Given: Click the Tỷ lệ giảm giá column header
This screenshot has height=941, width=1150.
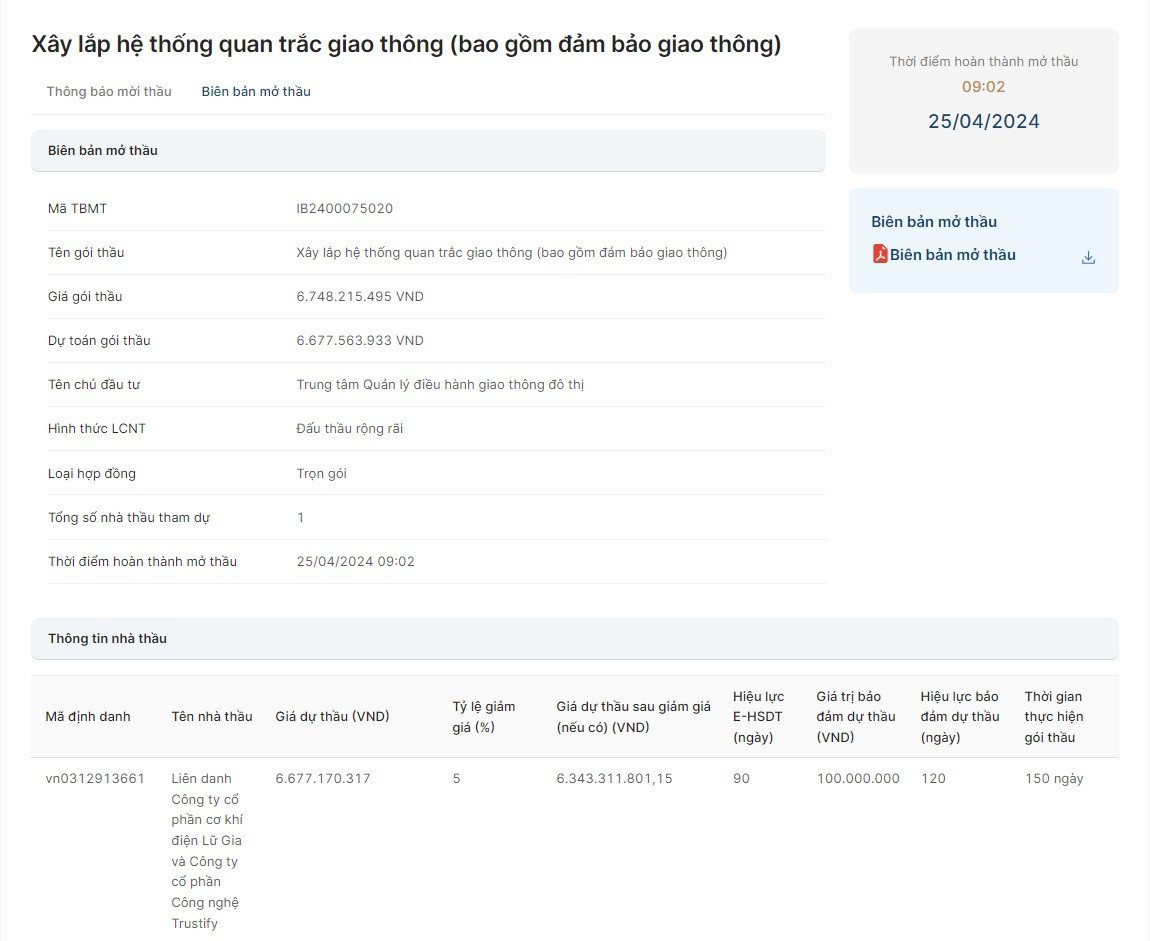Looking at the screenshot, I should [x=484, y=717].
